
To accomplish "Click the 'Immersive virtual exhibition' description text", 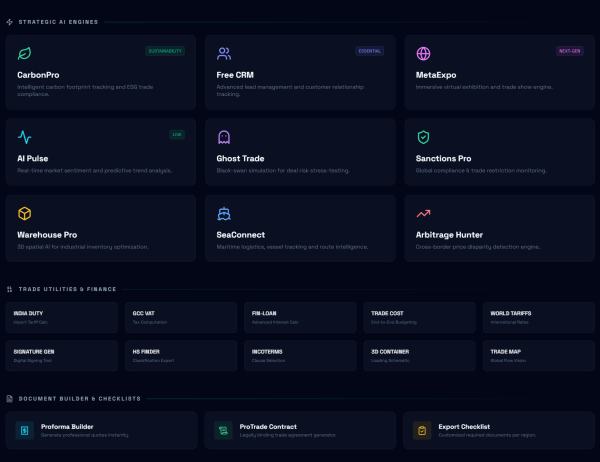I will pos(484,87).
